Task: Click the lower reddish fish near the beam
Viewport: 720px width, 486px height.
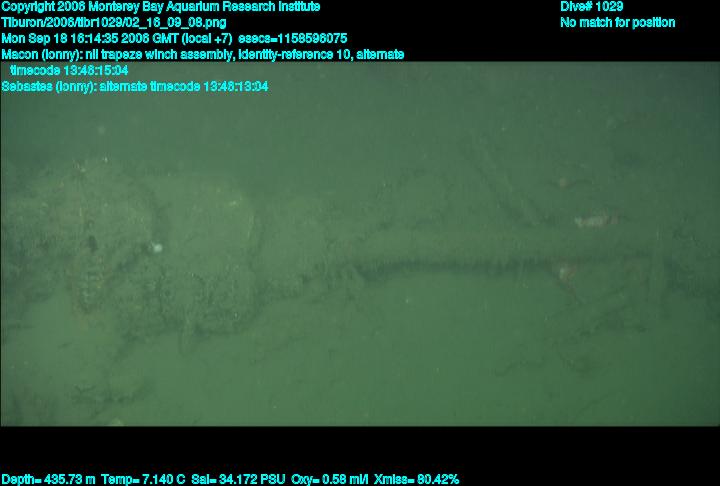Action: click(566, 270)
